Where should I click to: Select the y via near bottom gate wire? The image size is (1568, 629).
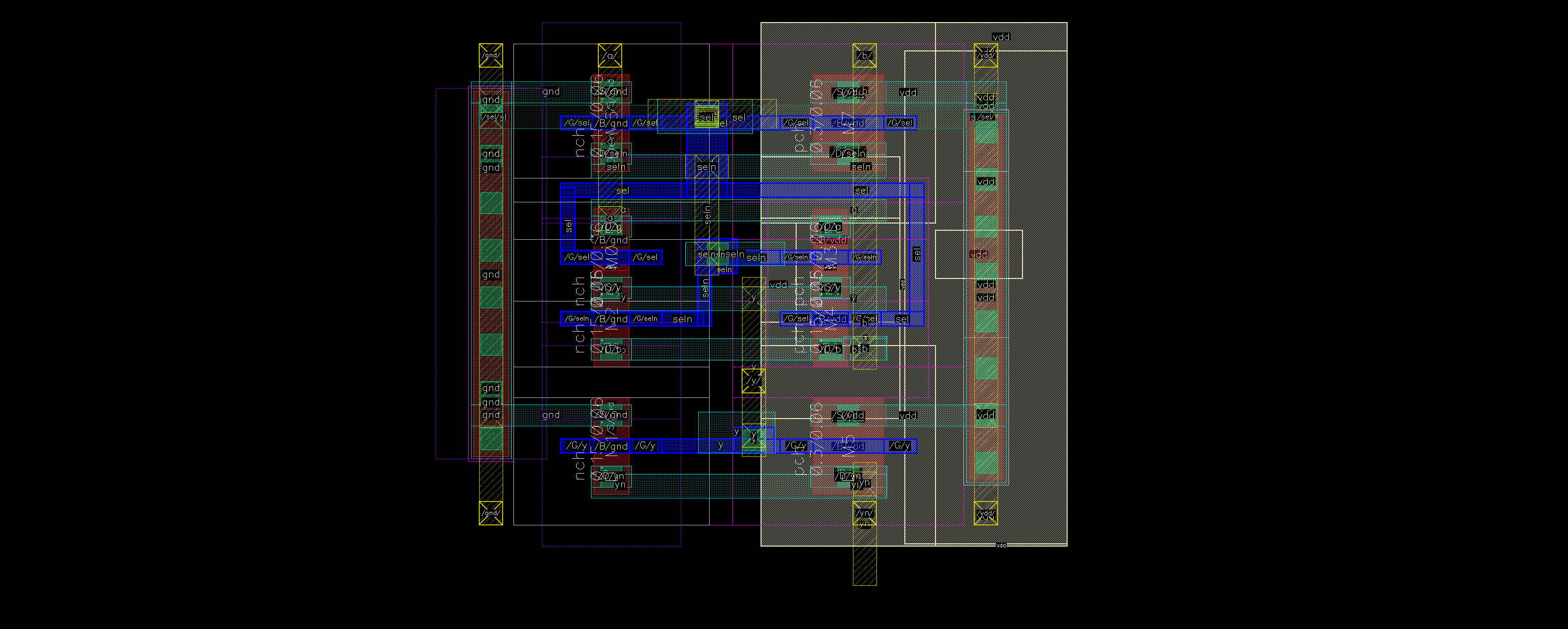click(753, 436)
